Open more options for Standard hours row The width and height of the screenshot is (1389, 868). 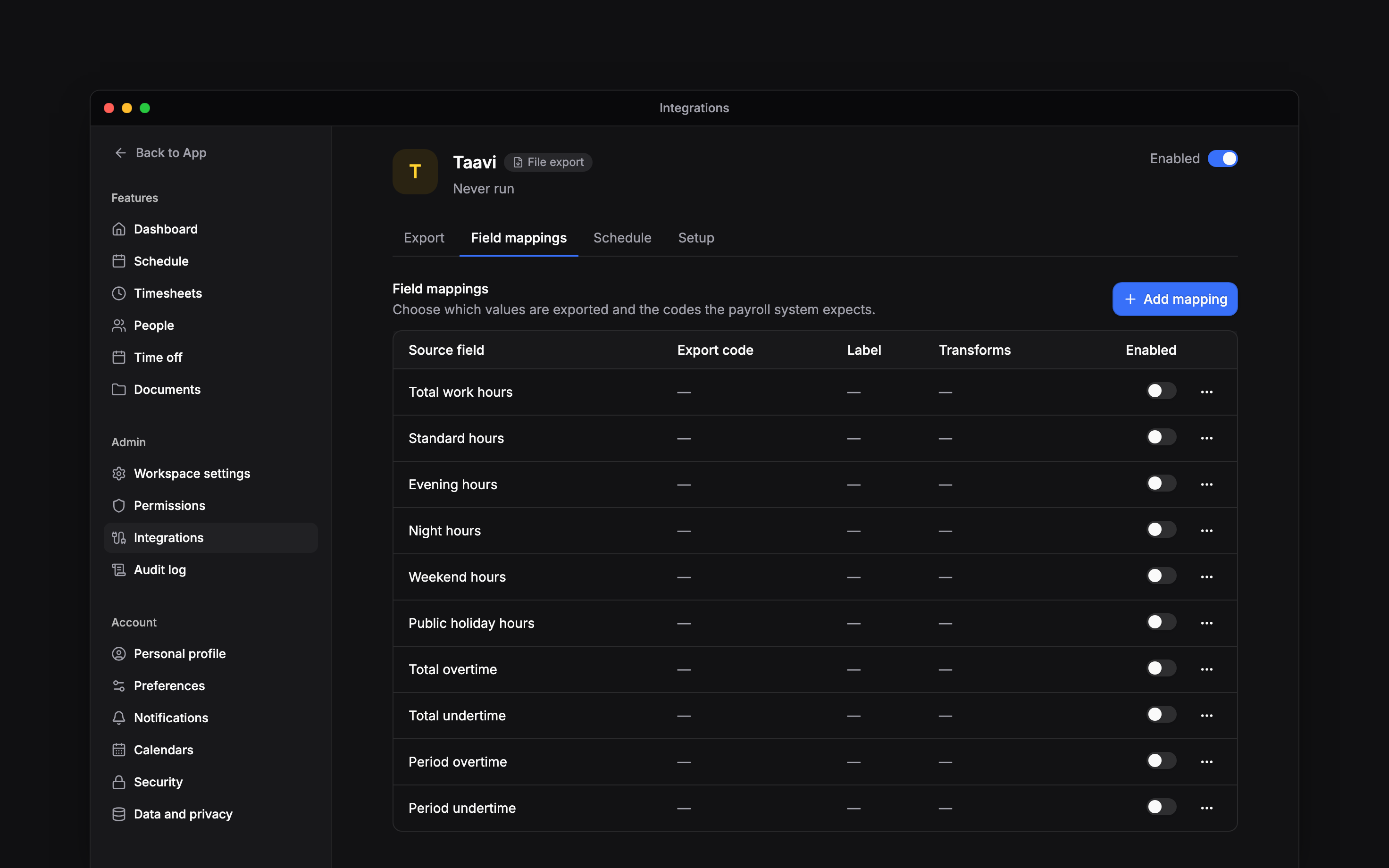point(1206,438)
